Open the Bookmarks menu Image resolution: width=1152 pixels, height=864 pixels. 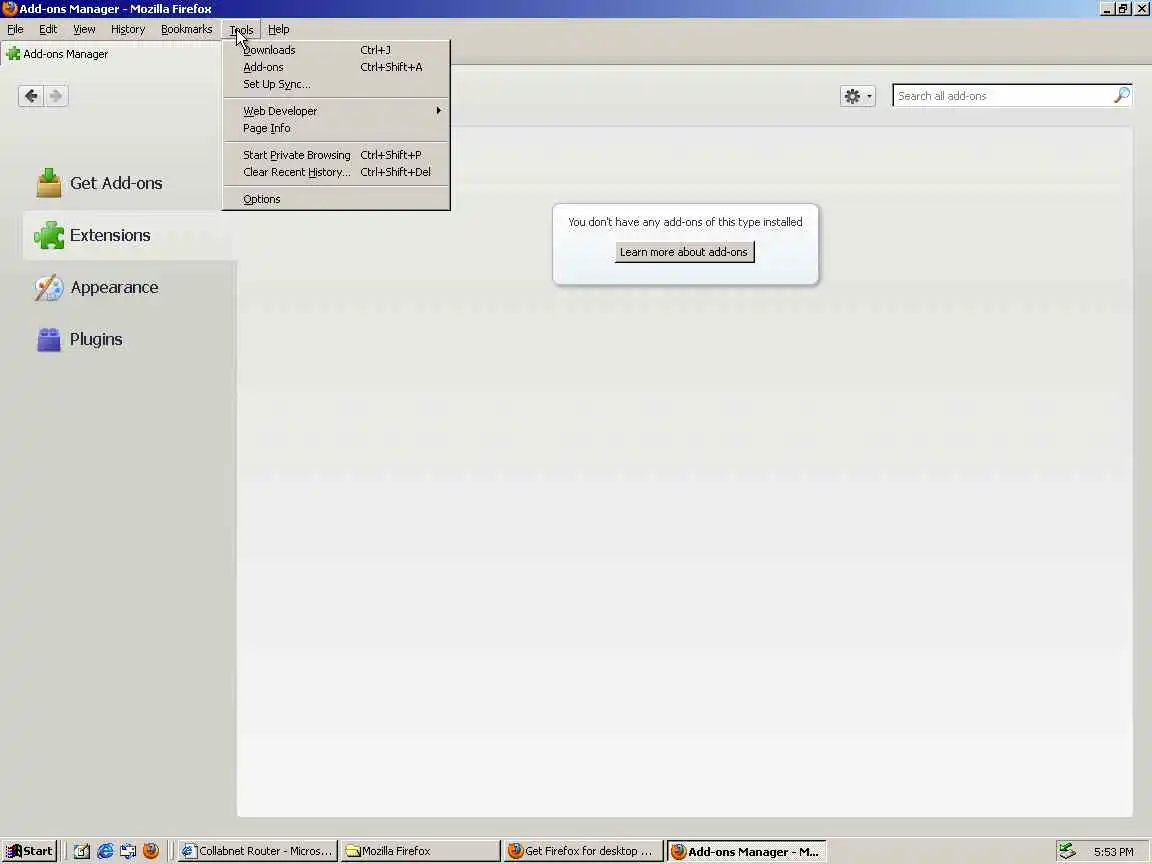187,29
